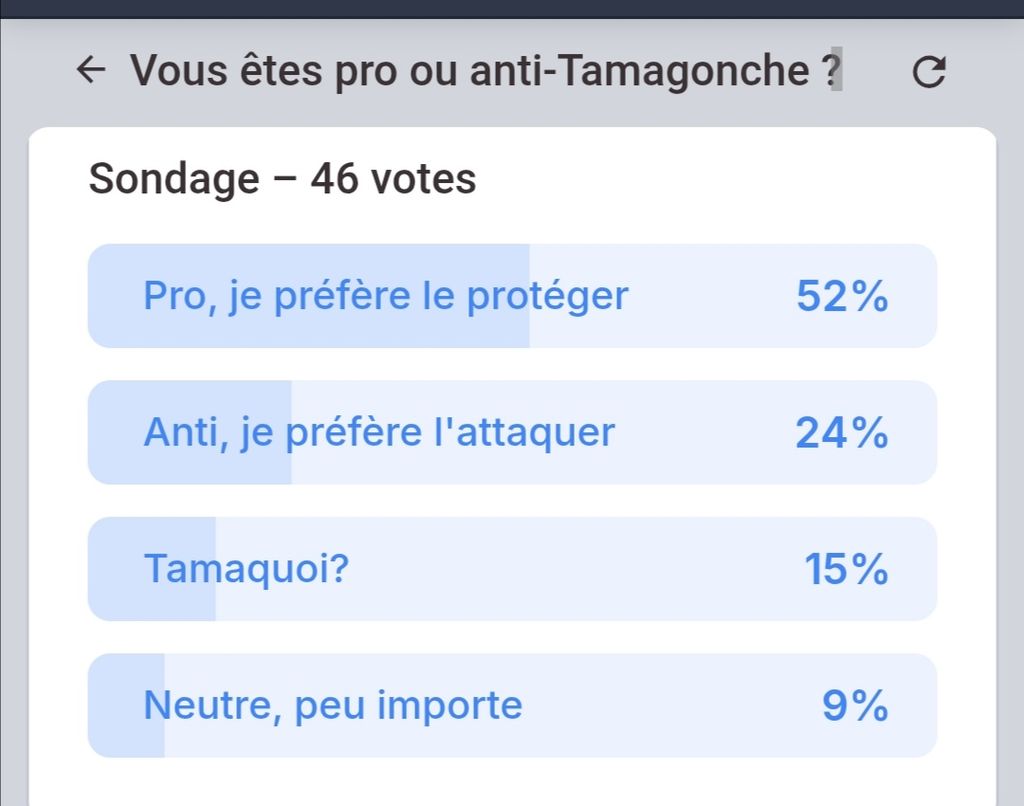Click the dark filled segment of the Anti bar
Image resolution: width=1024 pixels, height=806 pixels.
(115, 461)
